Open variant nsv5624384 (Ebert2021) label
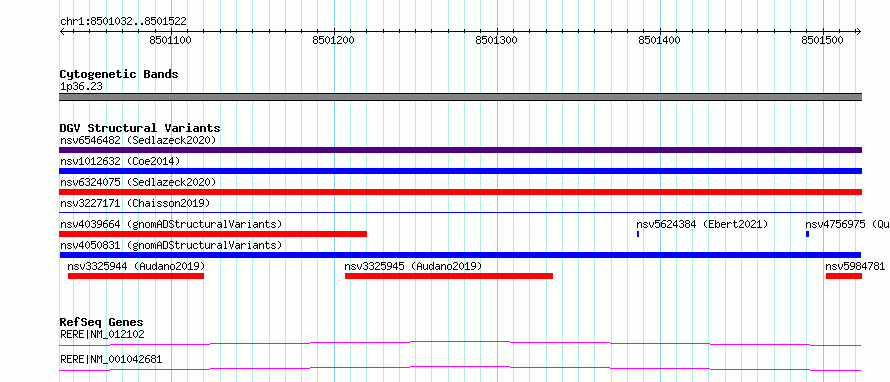This screenshot has height=382, width=890. click(702, 224)
